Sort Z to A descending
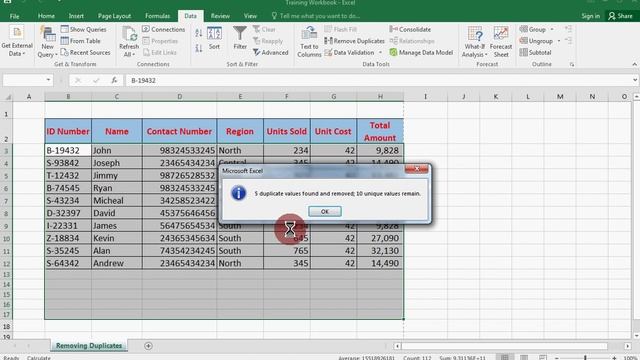 click(x=199, y=48)
